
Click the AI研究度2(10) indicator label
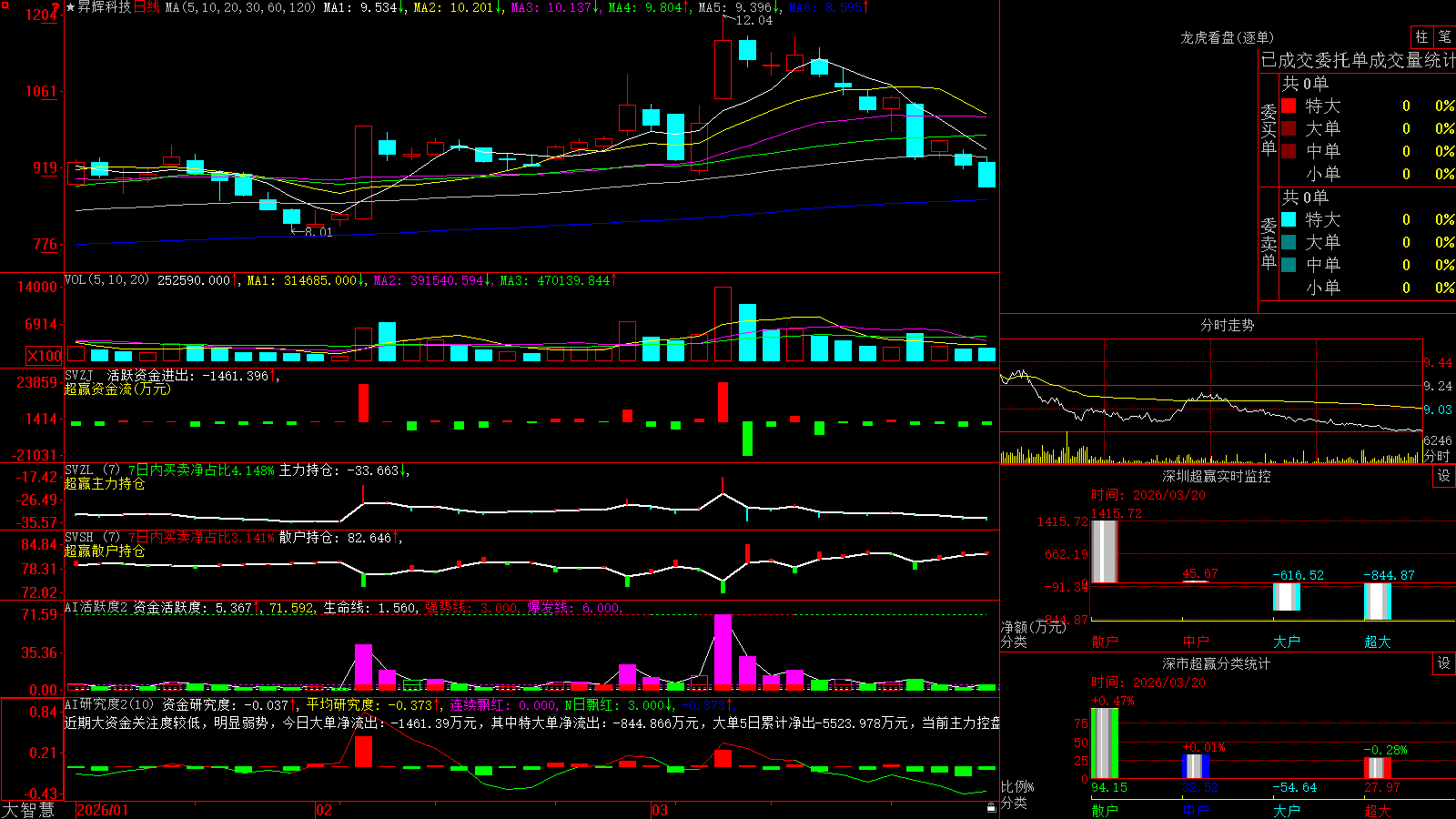[x=110, y=704]
